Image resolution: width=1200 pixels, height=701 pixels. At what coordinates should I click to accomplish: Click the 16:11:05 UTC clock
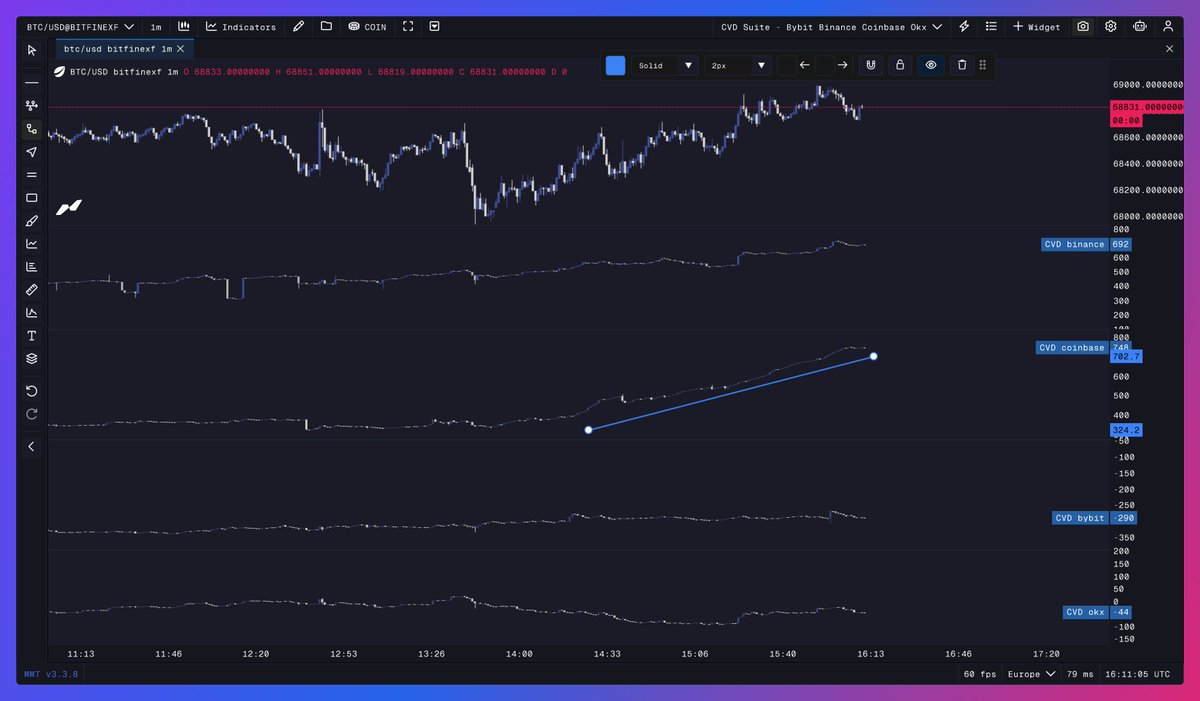click(x=1138, y=674)
